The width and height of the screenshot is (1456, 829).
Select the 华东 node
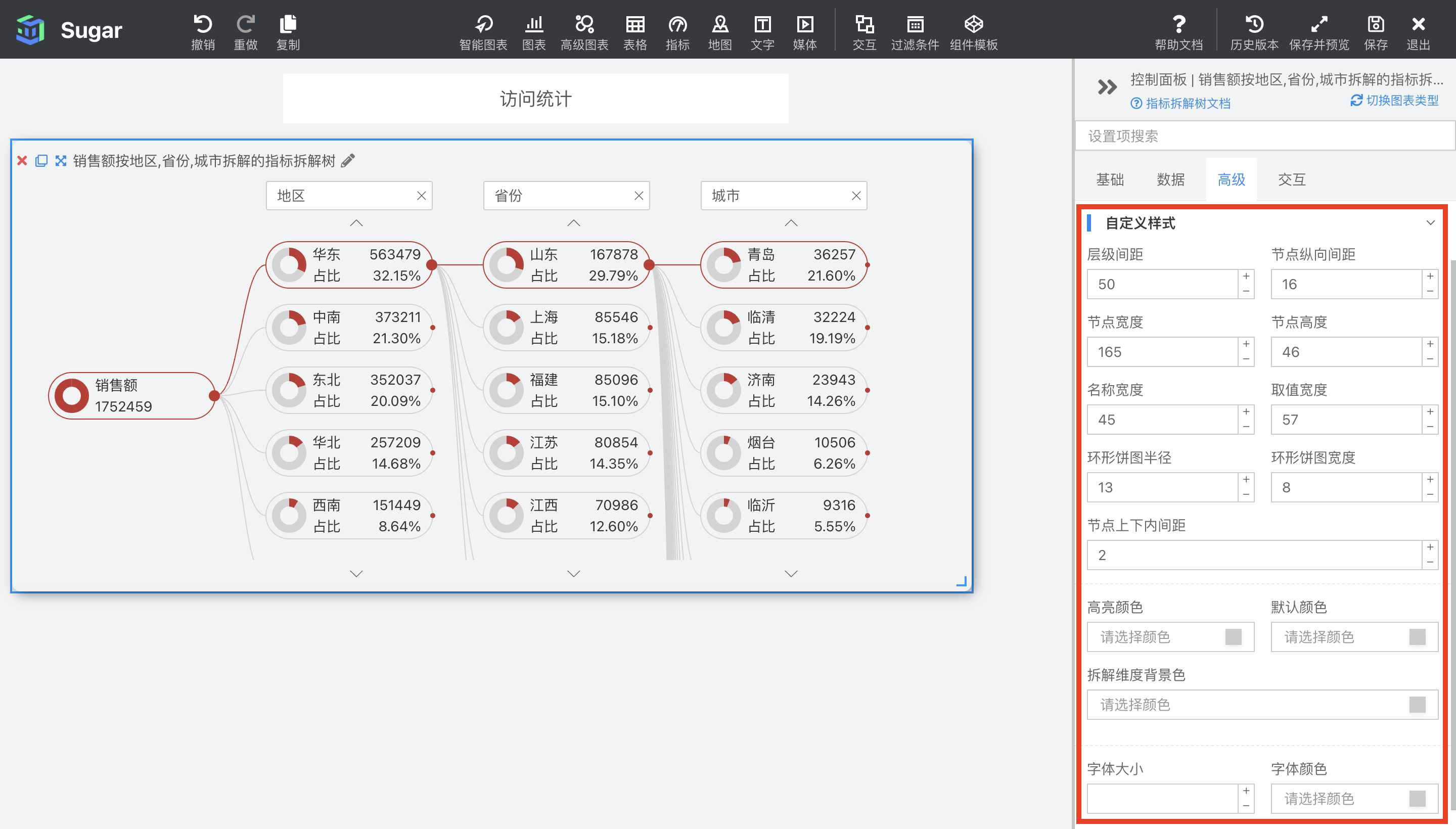pos(349,265)
